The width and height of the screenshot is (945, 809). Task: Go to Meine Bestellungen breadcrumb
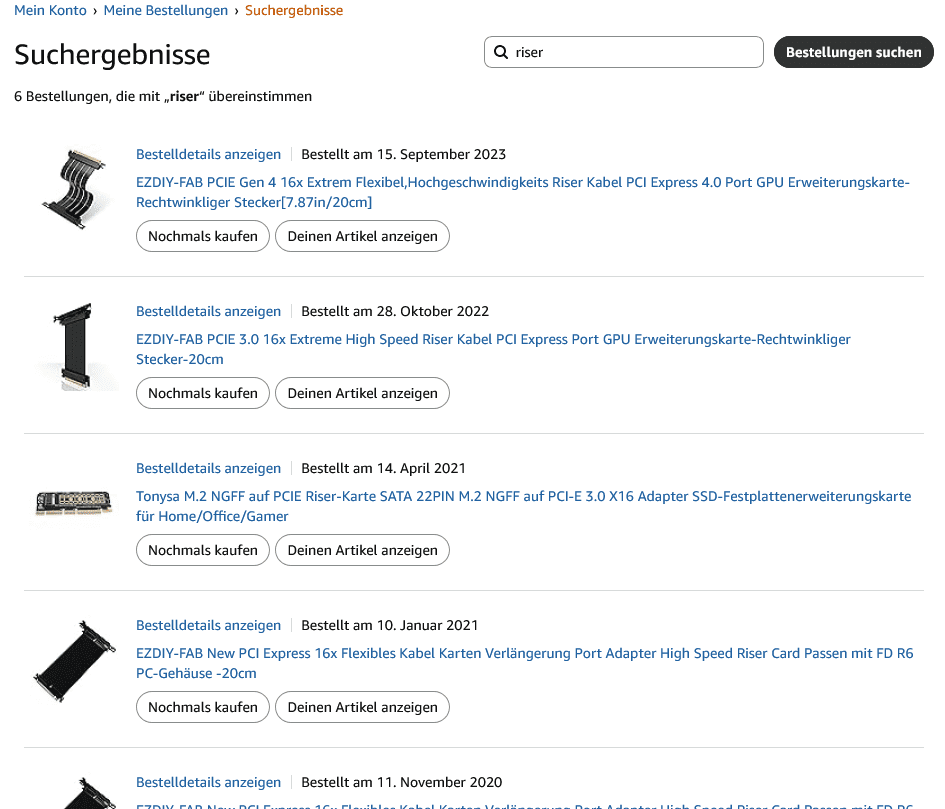[166, 11]
